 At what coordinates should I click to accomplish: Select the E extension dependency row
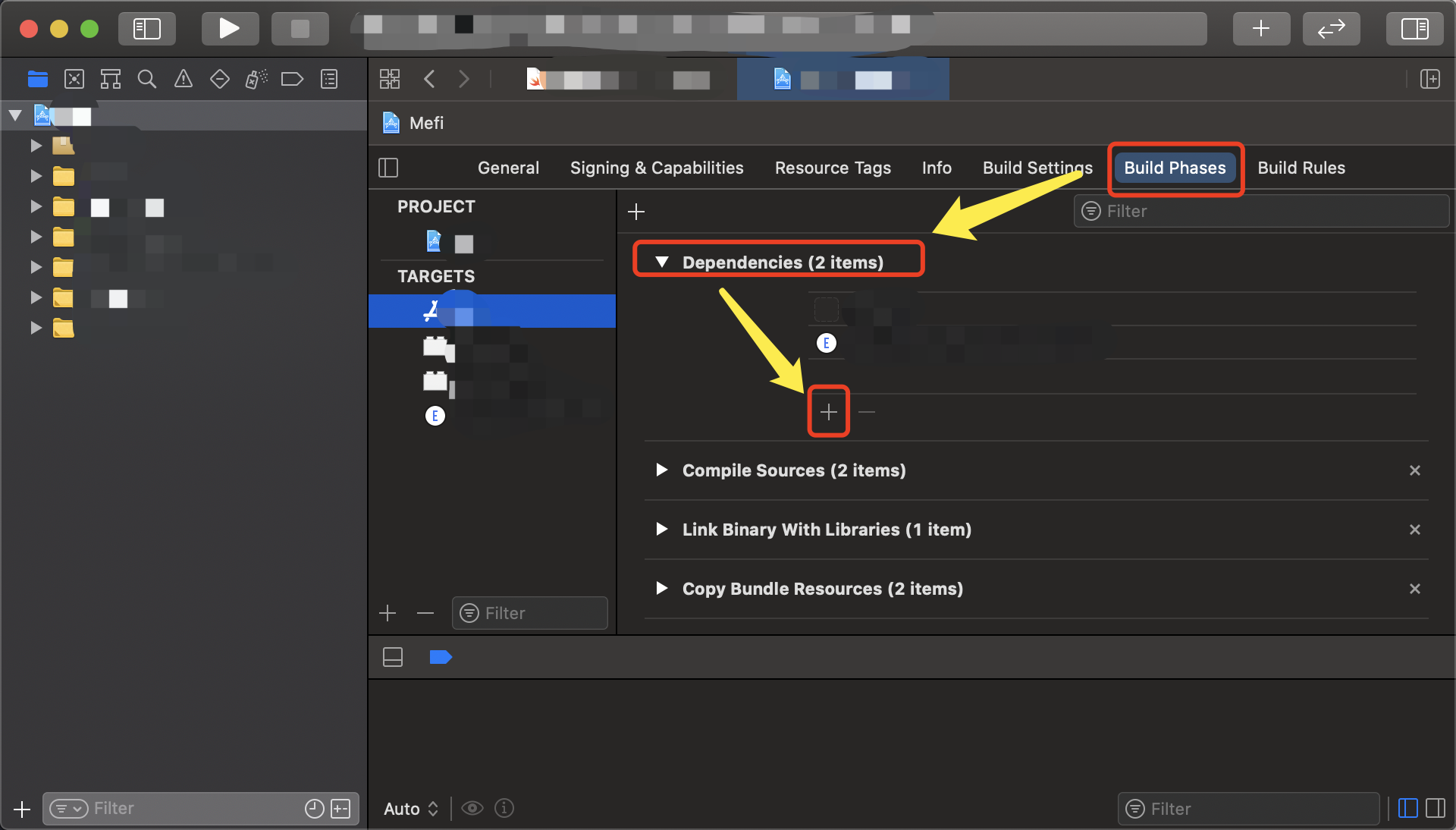click(x=1112, y=343)
